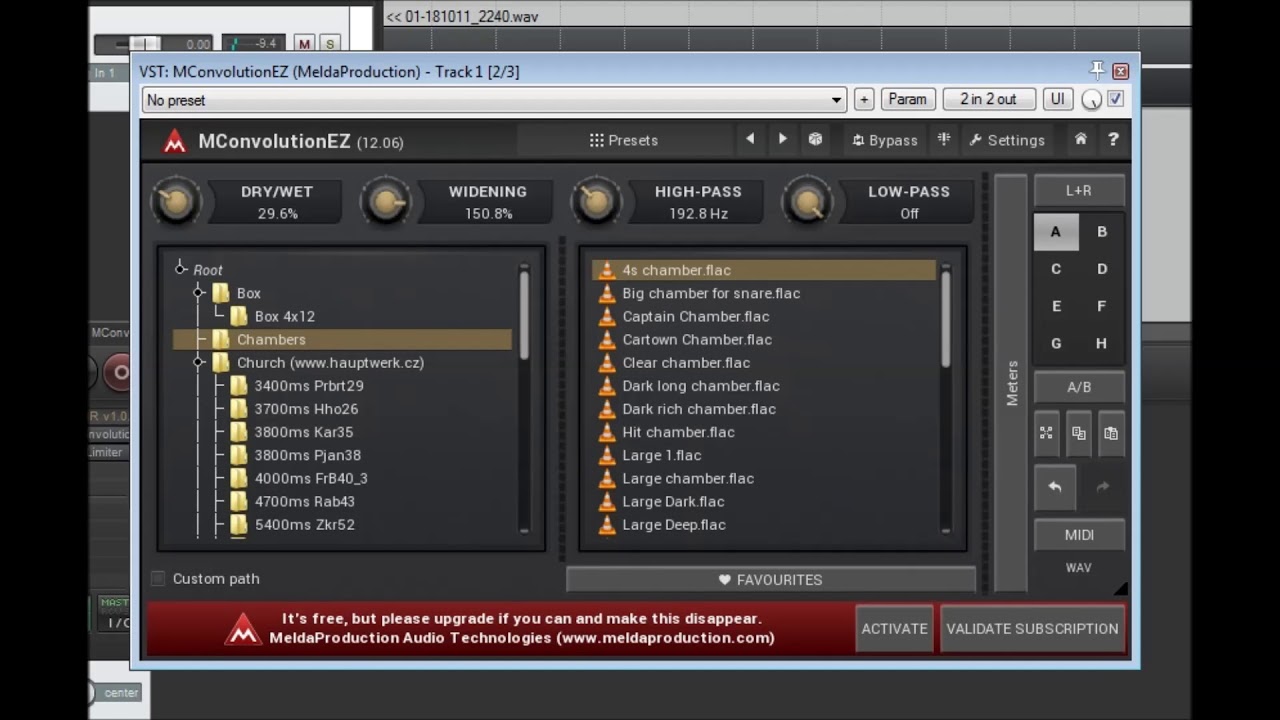Click the VALIDATE SUBSCRIPTION button
The image size is (1280, 720).
pyautogui.click(x=1032, y=629)
